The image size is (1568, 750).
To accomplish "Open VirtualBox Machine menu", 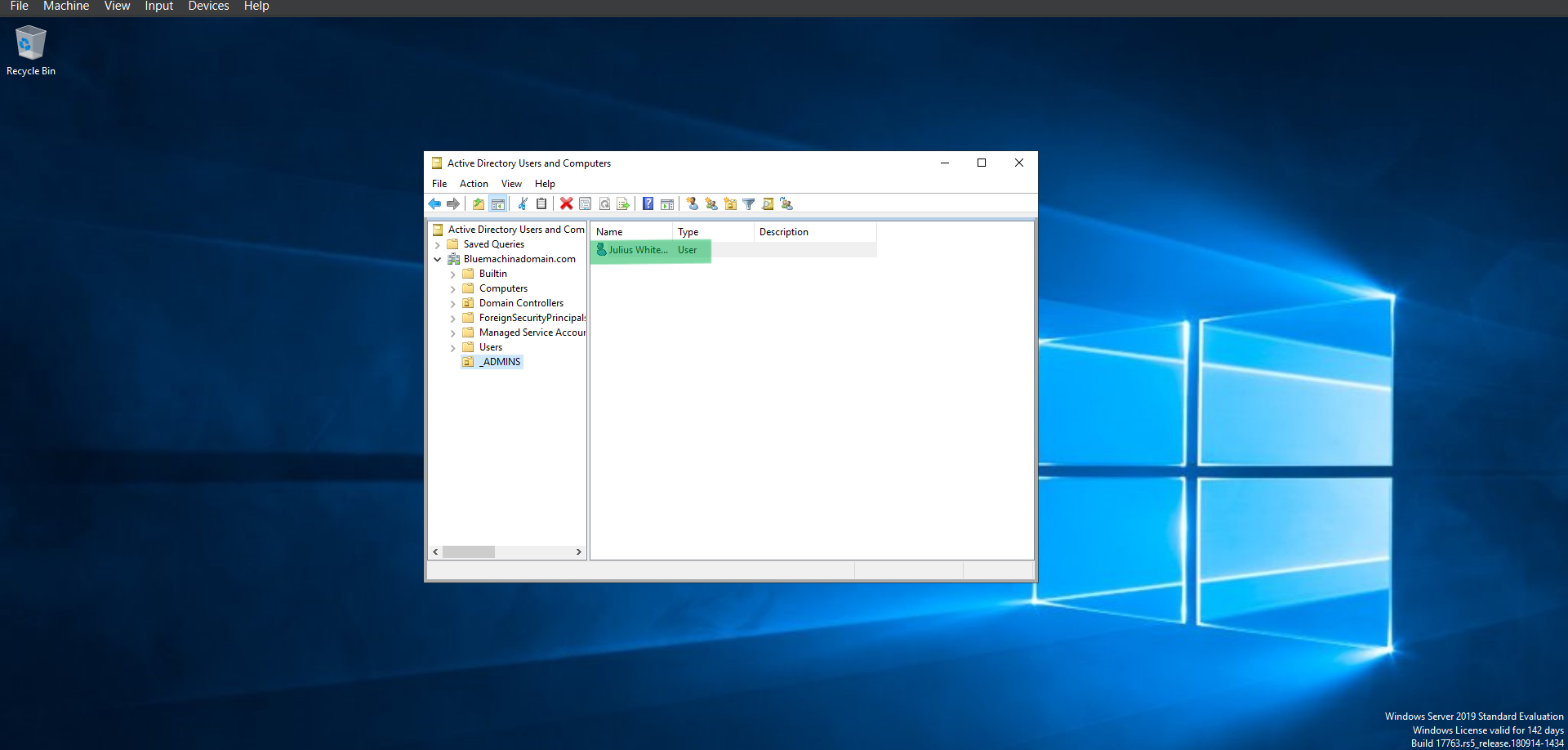I will click(66, 7).
